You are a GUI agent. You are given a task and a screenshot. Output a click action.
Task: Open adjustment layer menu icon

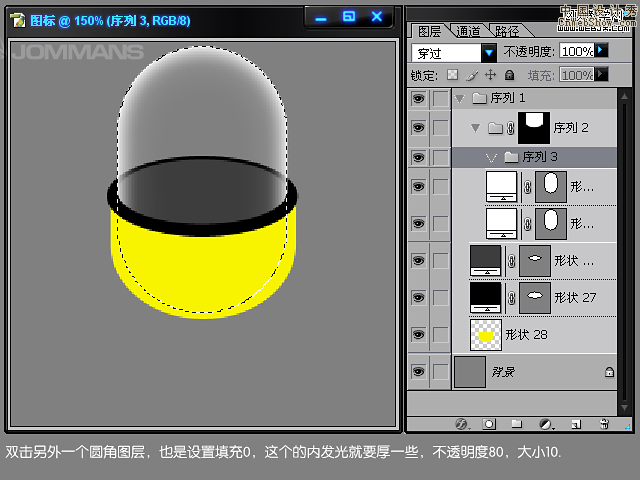pyautogui.click(x=546, y=423)
